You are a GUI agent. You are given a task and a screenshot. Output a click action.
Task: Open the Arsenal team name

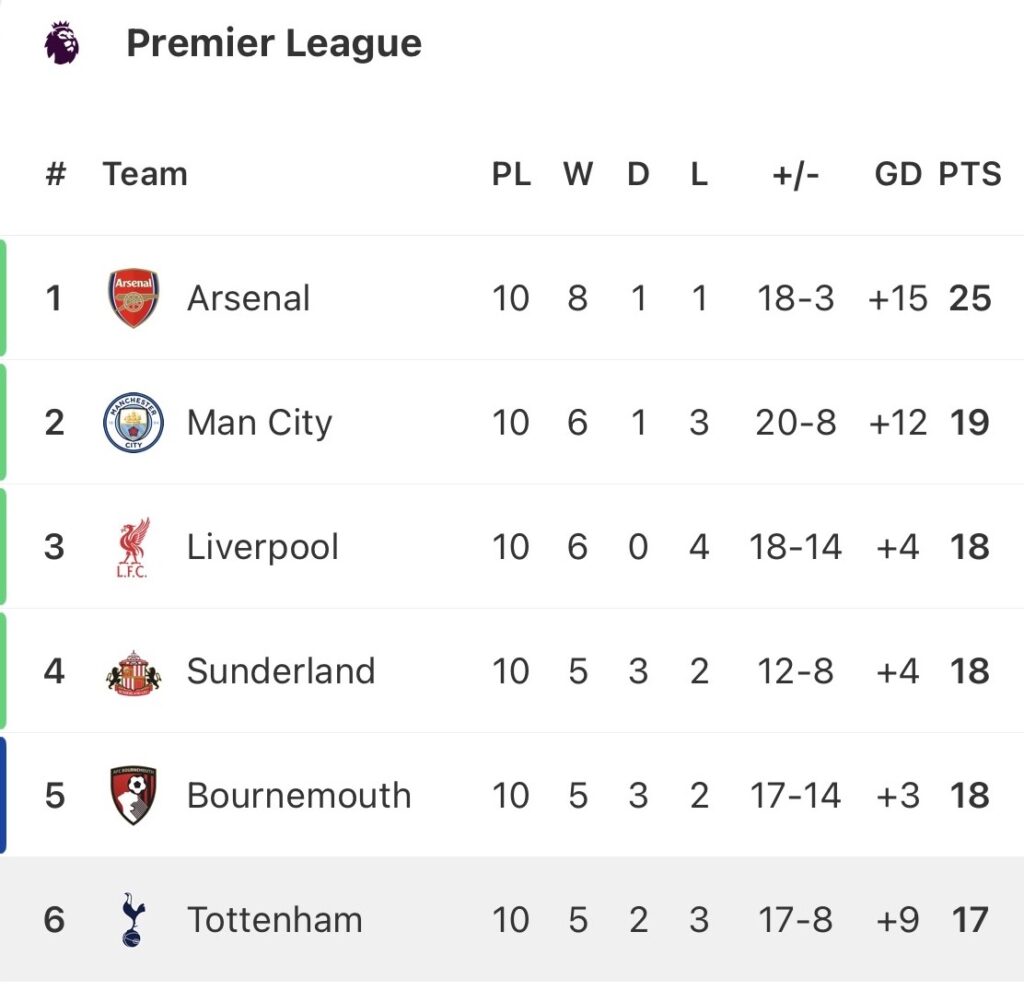pyautogui.click(x=248, y=298)
